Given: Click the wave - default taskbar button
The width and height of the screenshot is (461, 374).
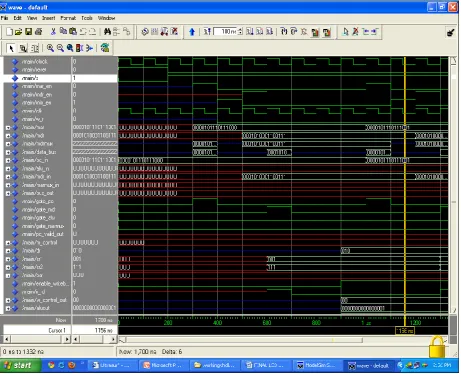Looking at the screenshot, I should tap(368, 366).
